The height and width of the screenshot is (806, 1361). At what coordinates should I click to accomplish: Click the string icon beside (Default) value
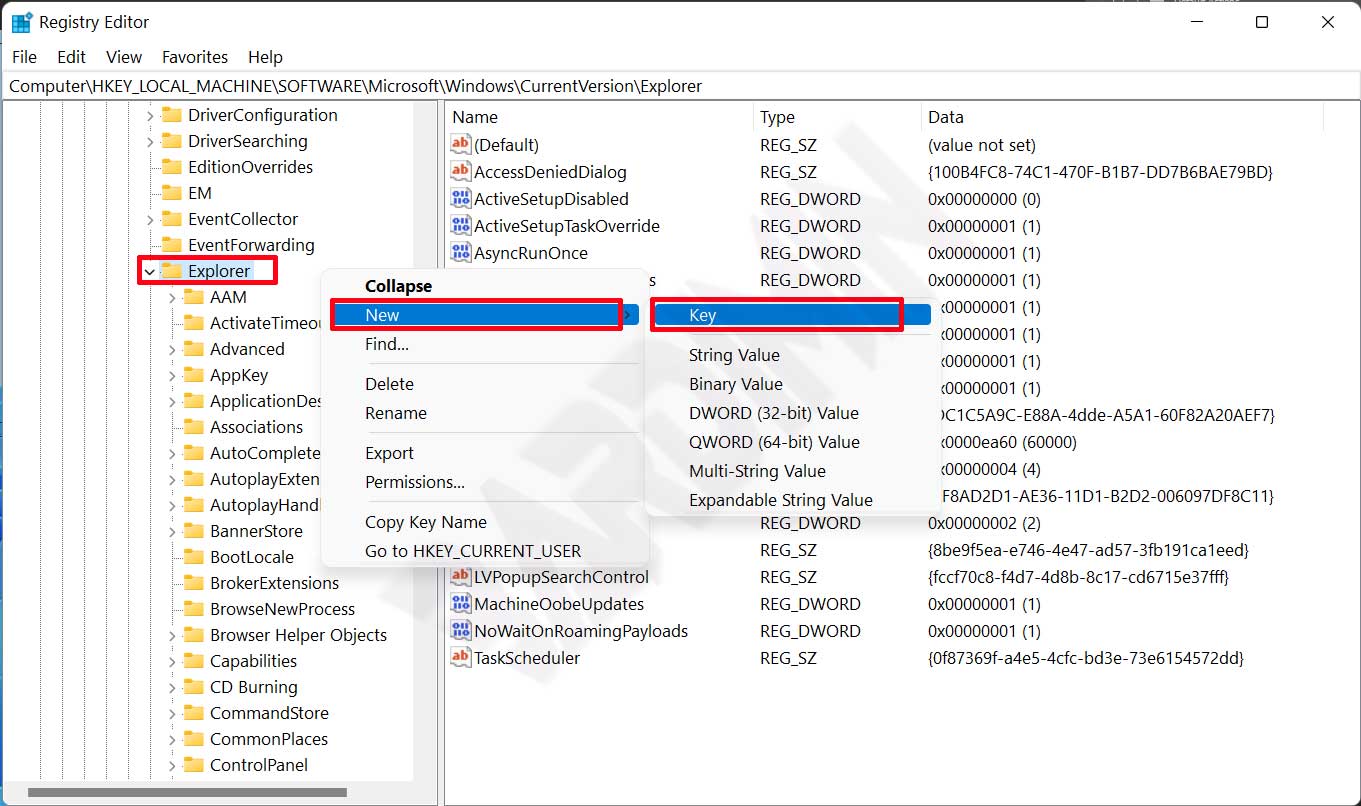coord(461,145)
